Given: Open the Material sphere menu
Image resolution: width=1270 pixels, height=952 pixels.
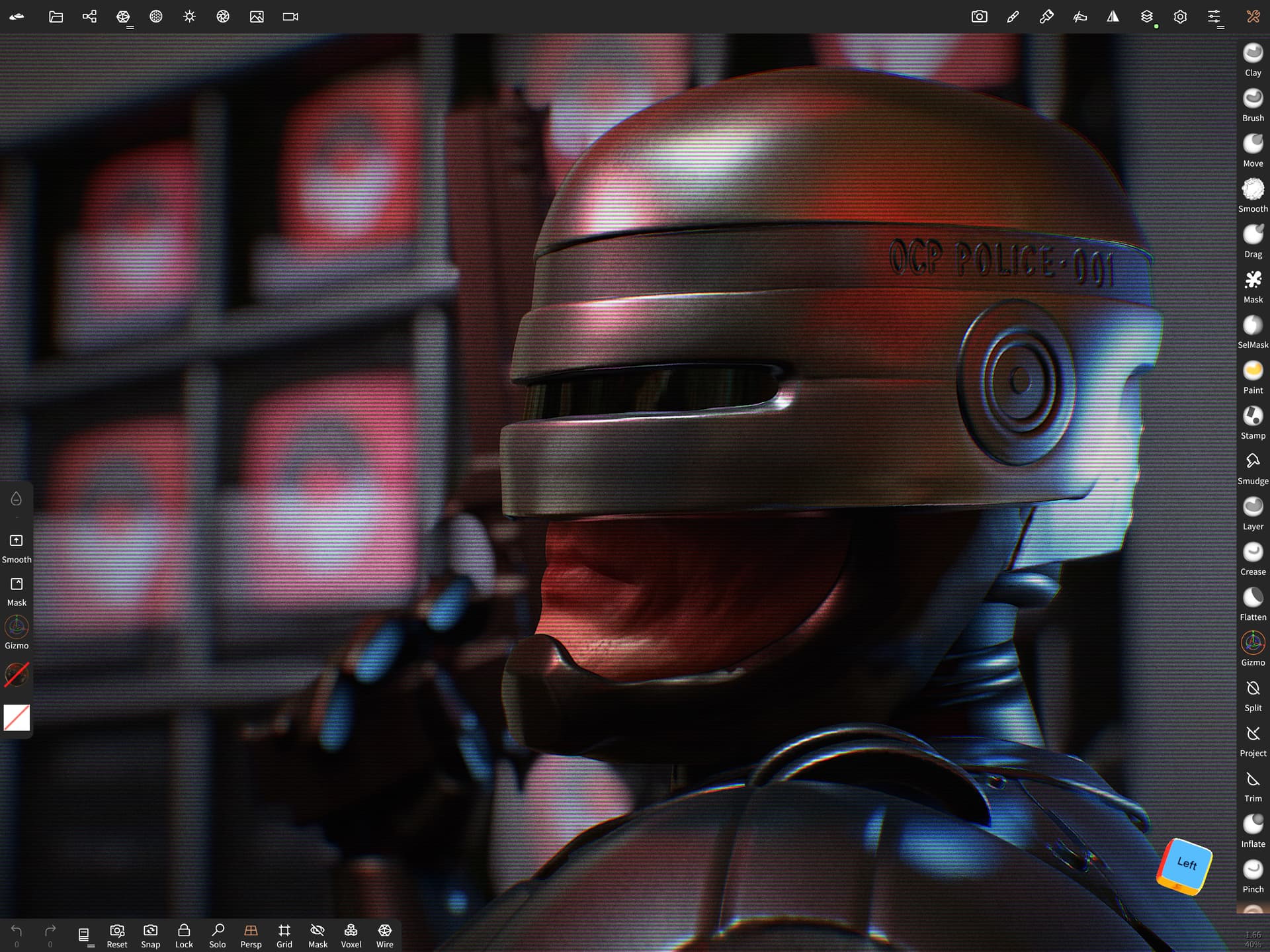Looking at the screenshot, I should [x=156, y=17].
